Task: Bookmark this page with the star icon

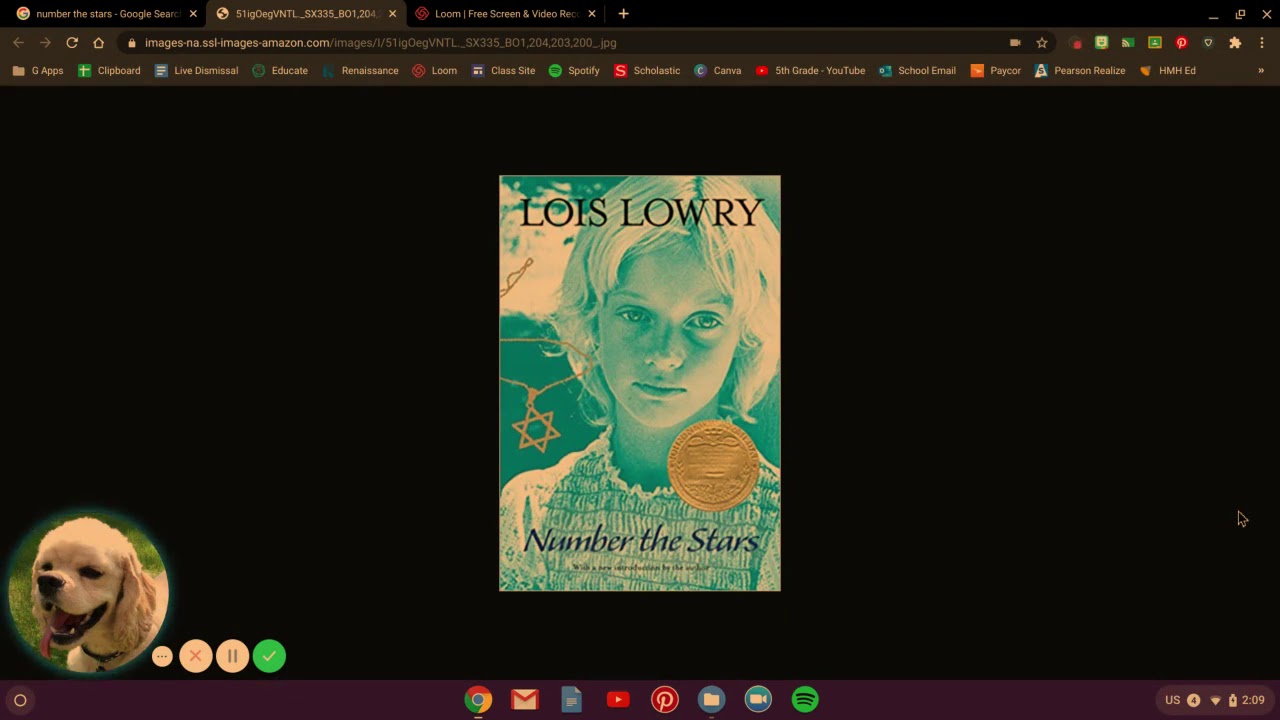Action: [x=1042, y=43]
